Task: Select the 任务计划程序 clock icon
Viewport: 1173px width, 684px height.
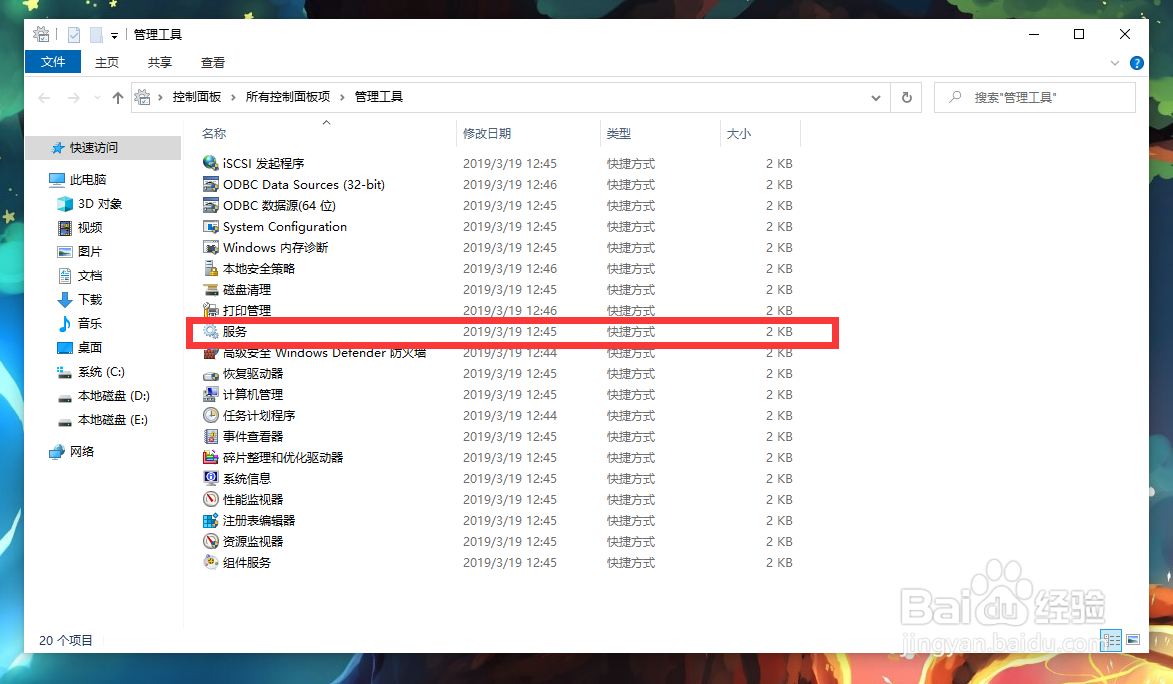Action: pyautogui.click(x=211, y=415)
